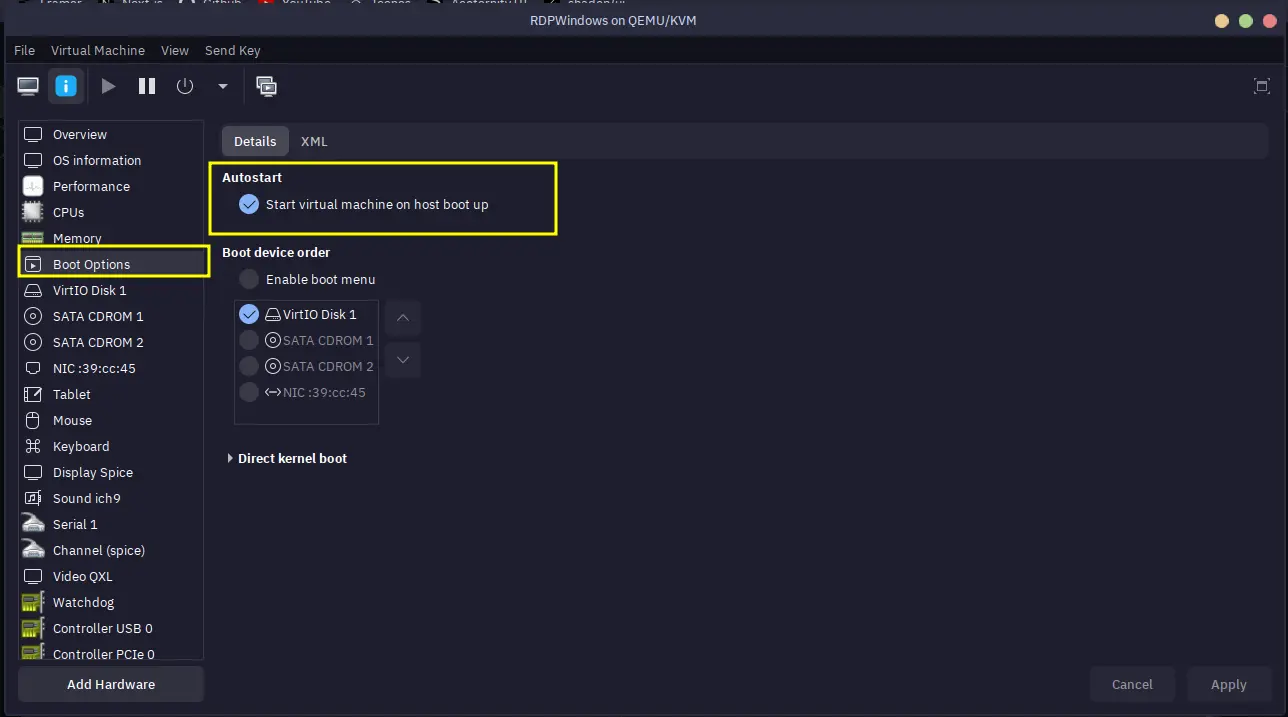Click the Cancel button
This screenshot has width=1288, height=717.
[1132, 684]
